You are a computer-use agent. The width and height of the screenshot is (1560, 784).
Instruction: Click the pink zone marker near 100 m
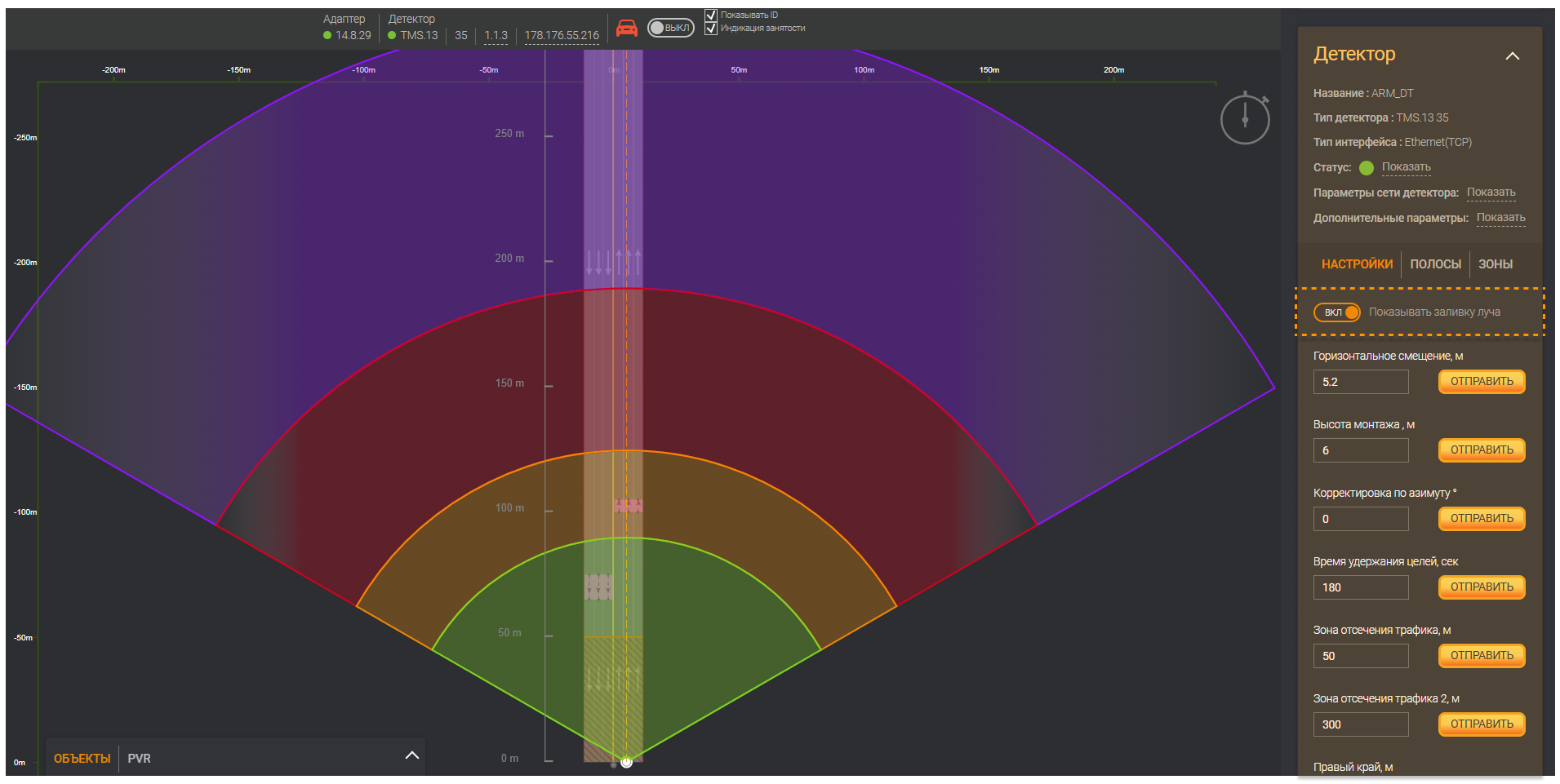(x=628, y=506)
